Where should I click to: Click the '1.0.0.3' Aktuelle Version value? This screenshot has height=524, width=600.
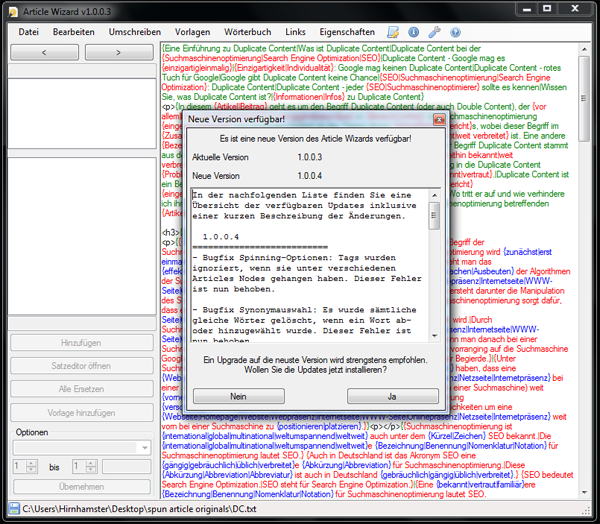coord(310,157)
